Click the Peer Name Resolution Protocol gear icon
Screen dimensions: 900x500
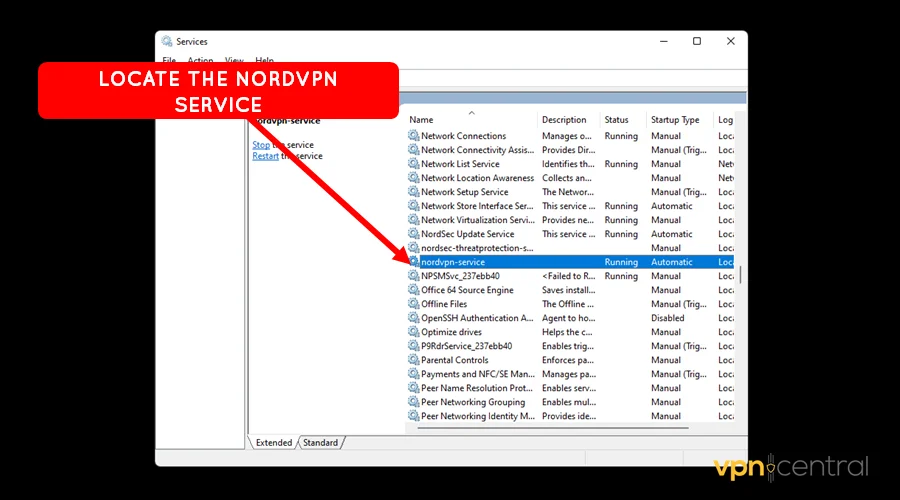pyautogui.click(x=413, y=387)
